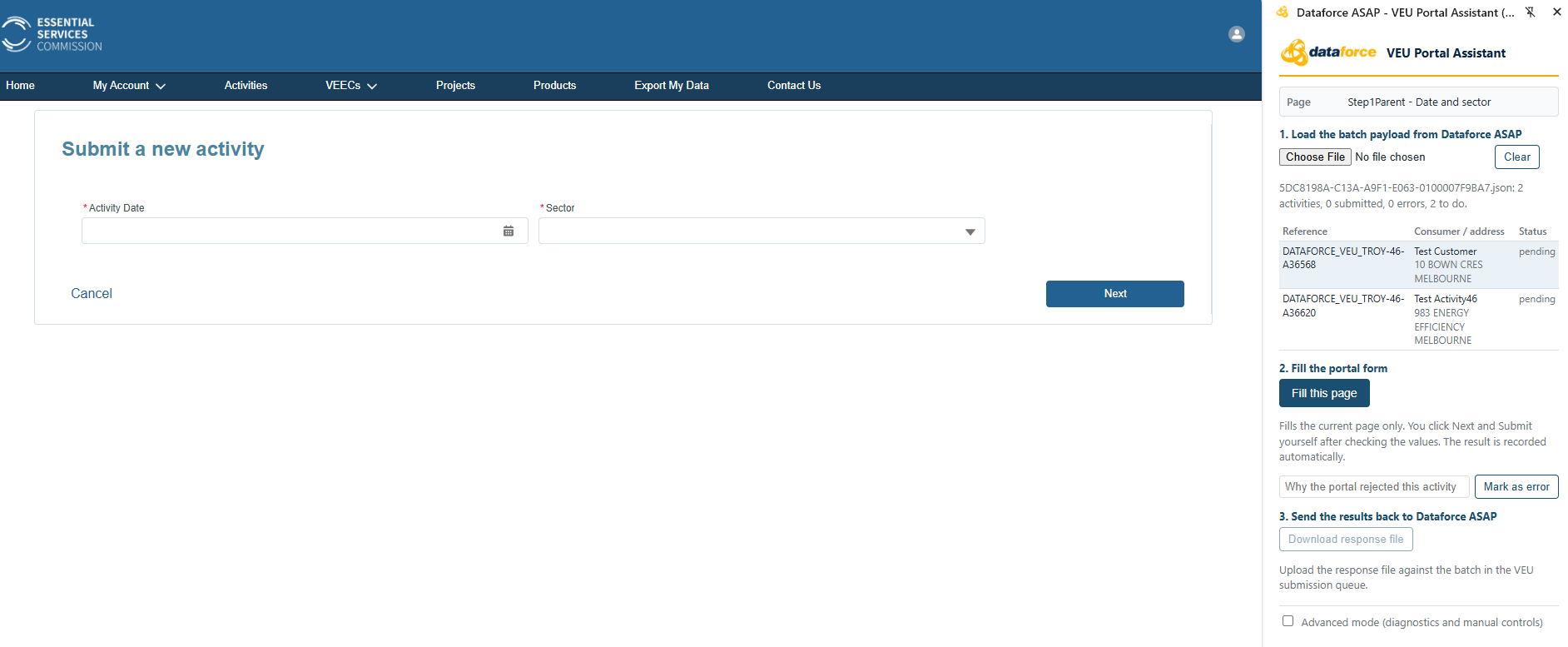The width and height of the screenshot is (1568, 647).
Task: Click Download response file button
Action: (1346, 539)
